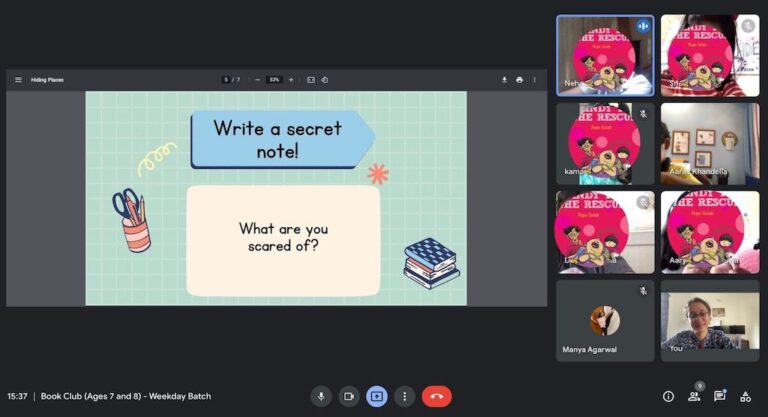Mute the microphone in call controls
This screenshot has width=768, height=417.
coord(321,396)
